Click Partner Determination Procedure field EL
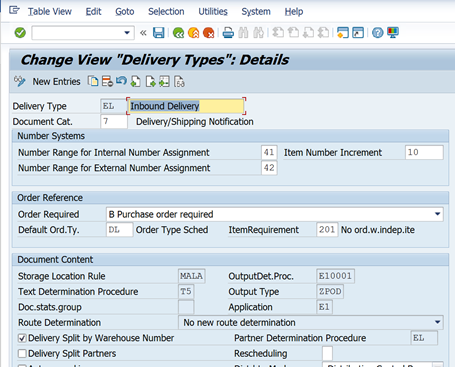The image size is (455, 367). (424, 338)
